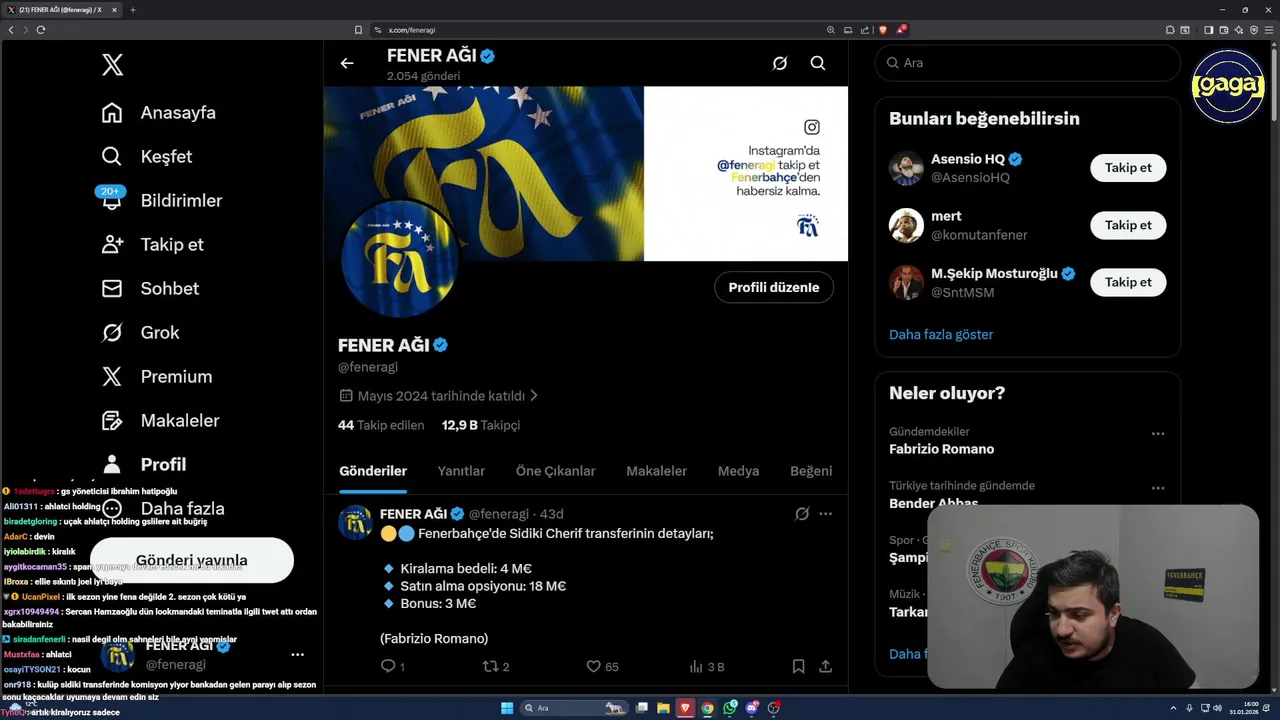Click share icon on the post
Viewport: 1280px width, 720px height.
826,666
